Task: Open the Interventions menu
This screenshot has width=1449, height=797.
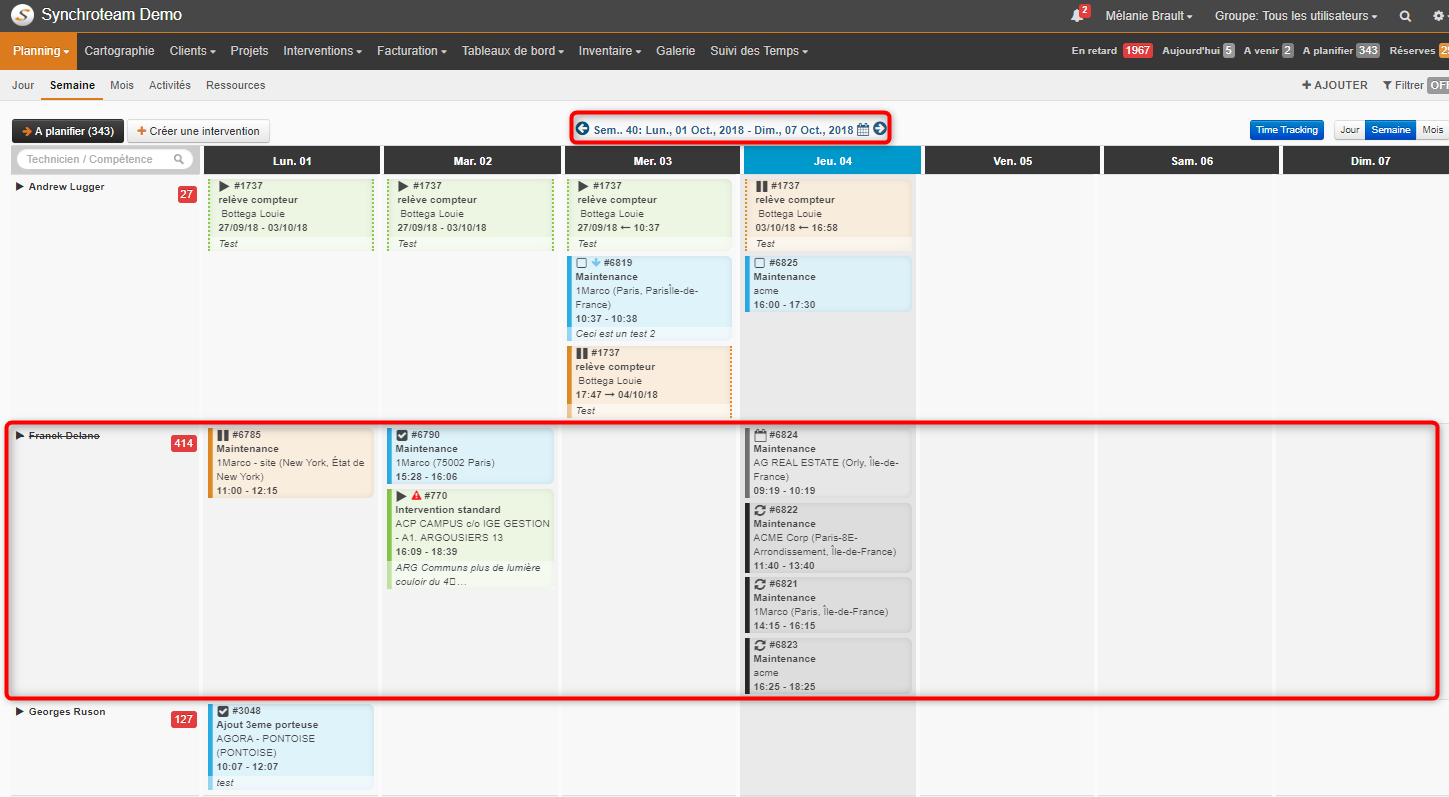Action: (322, 51)
